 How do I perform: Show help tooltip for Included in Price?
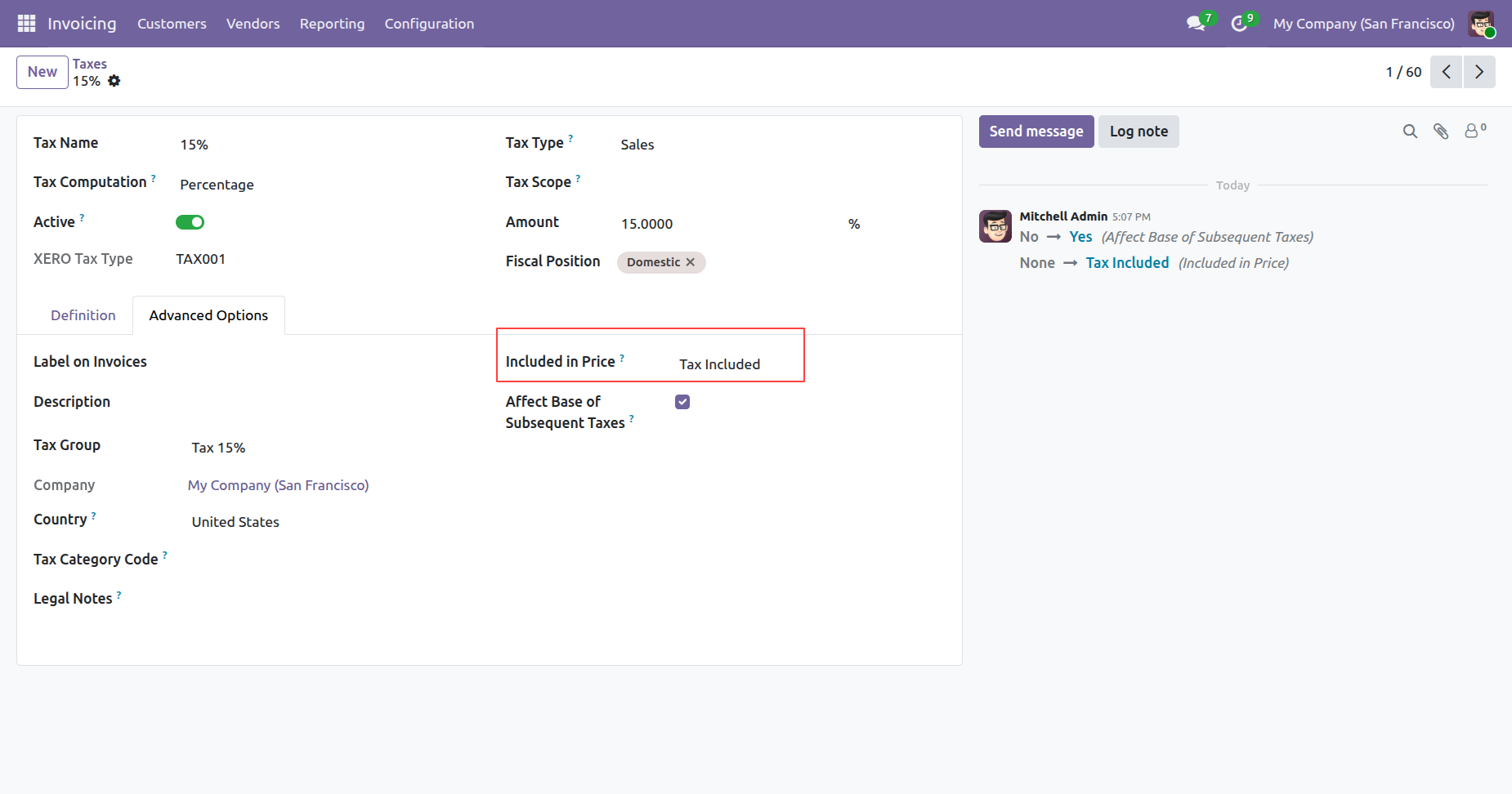click(622, 357)
